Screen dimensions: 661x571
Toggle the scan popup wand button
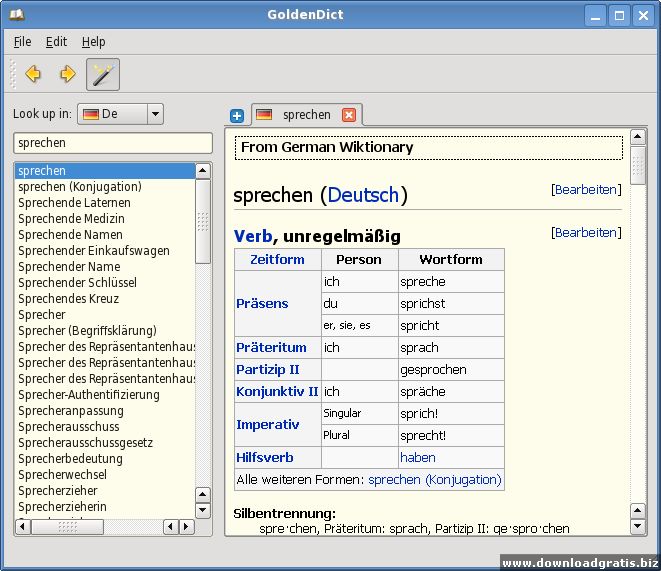coord(103,75)
